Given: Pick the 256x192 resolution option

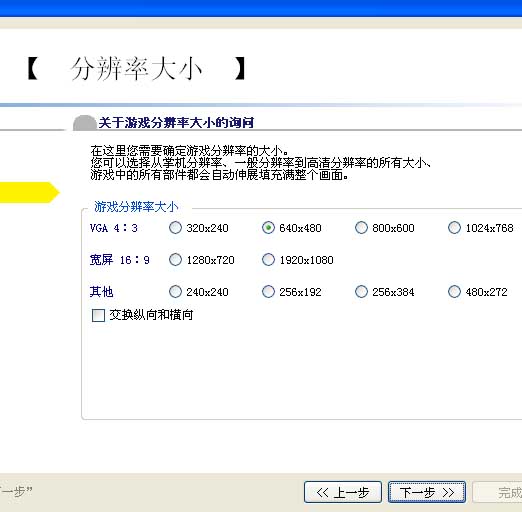Looking at the screenshot, I should 268,292.
